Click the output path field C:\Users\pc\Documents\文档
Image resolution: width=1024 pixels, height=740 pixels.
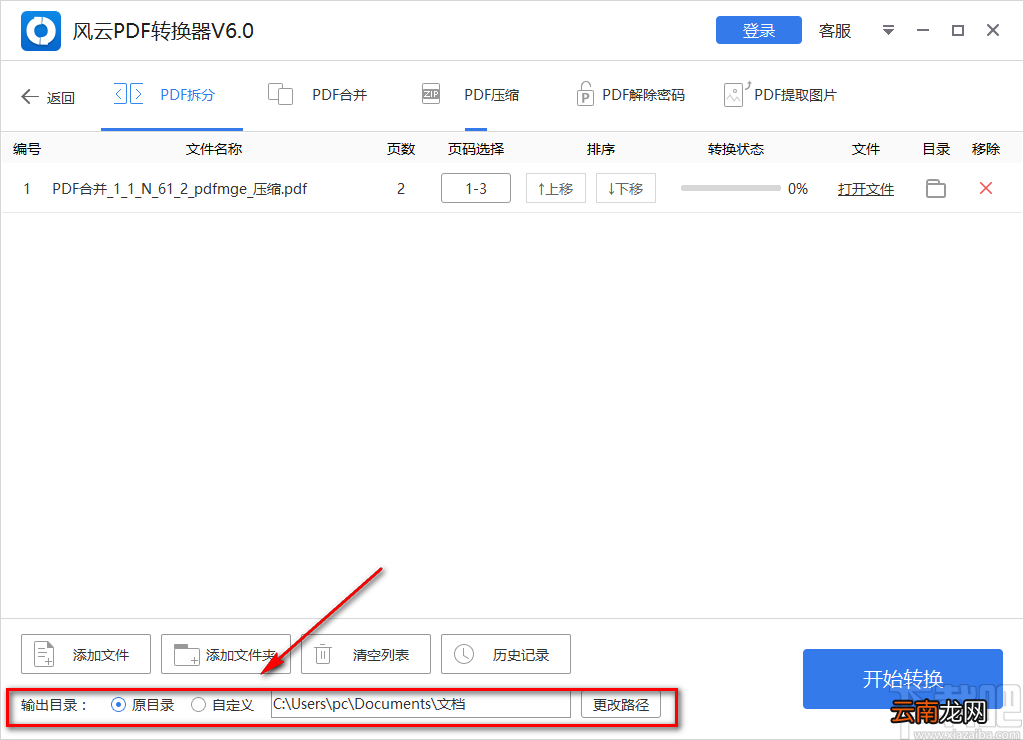pos(421,704)
